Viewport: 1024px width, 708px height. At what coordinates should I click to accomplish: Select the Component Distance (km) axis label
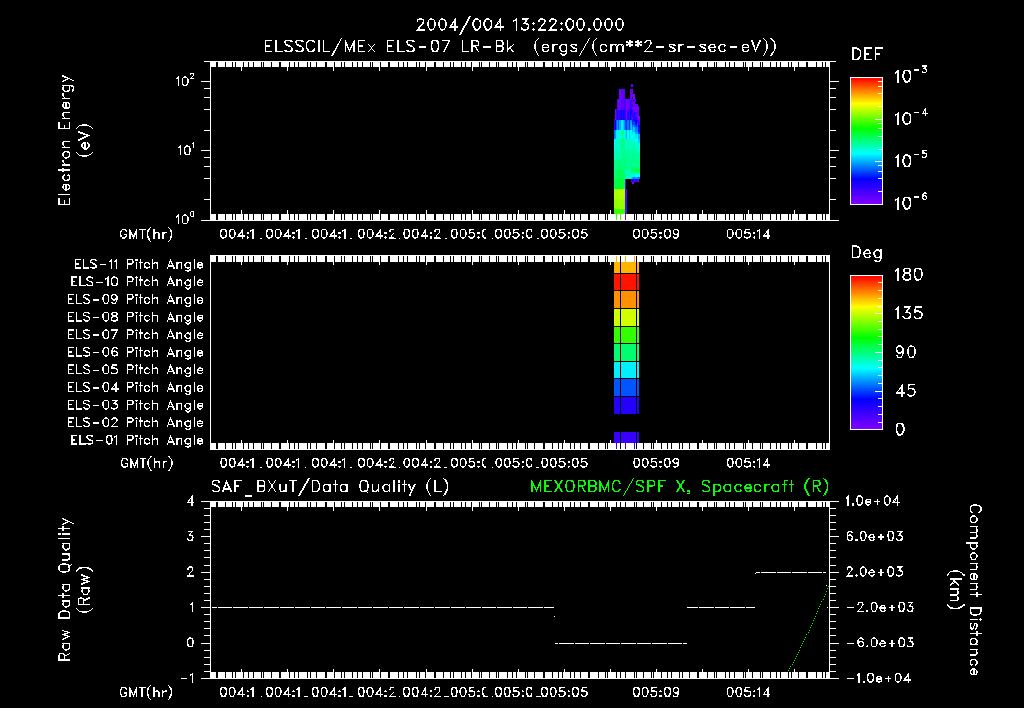click(965, 590)
